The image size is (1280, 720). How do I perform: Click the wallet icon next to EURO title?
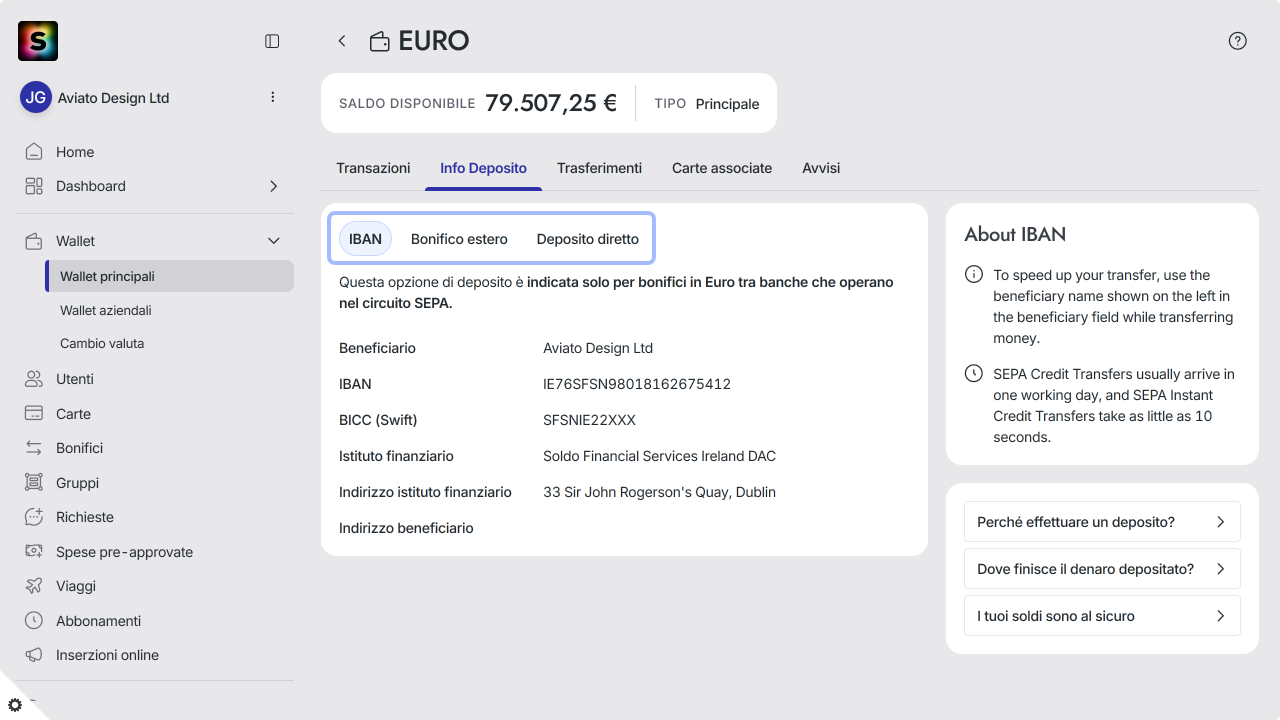pos(380,41)
